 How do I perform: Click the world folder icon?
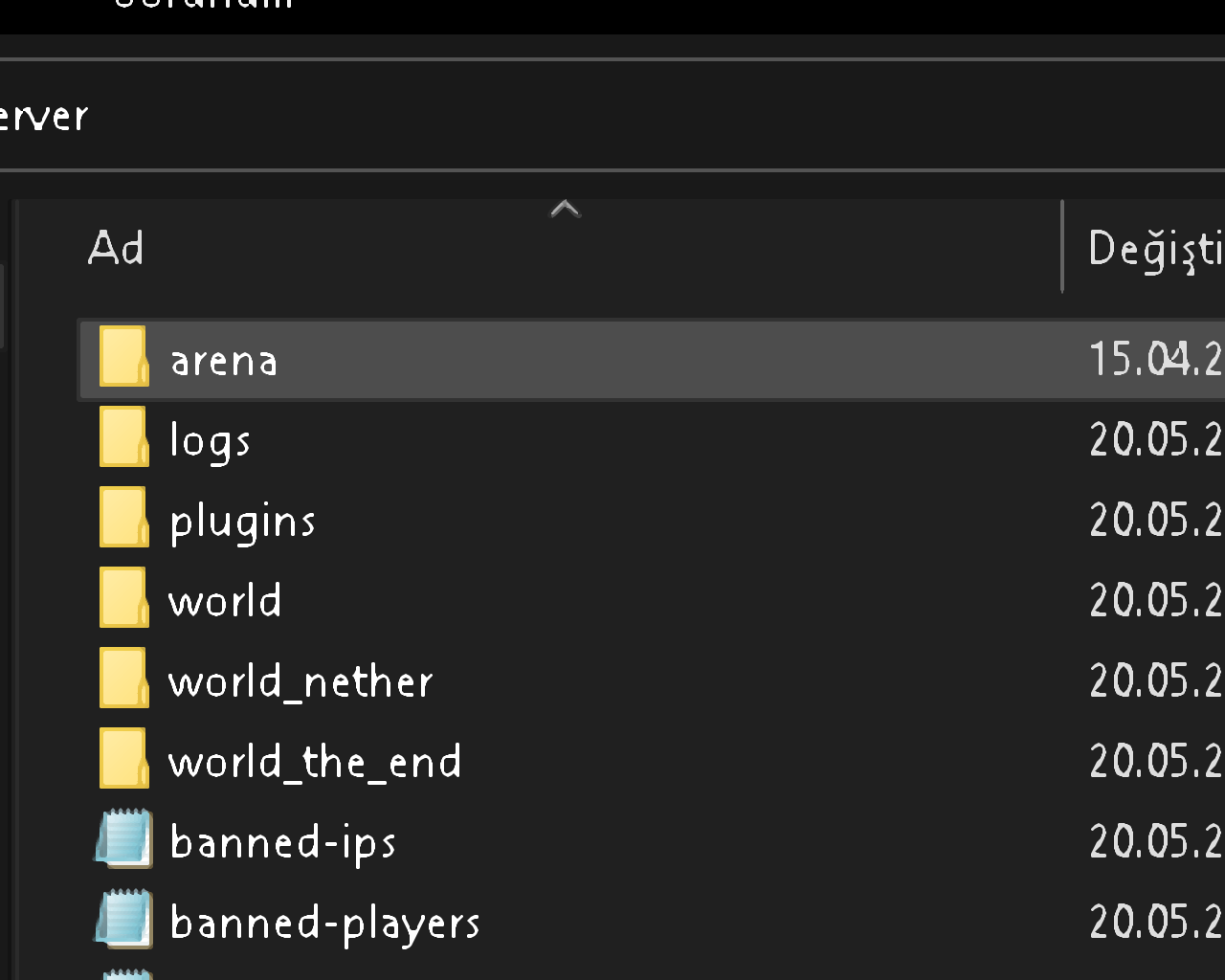click(124, 597)
